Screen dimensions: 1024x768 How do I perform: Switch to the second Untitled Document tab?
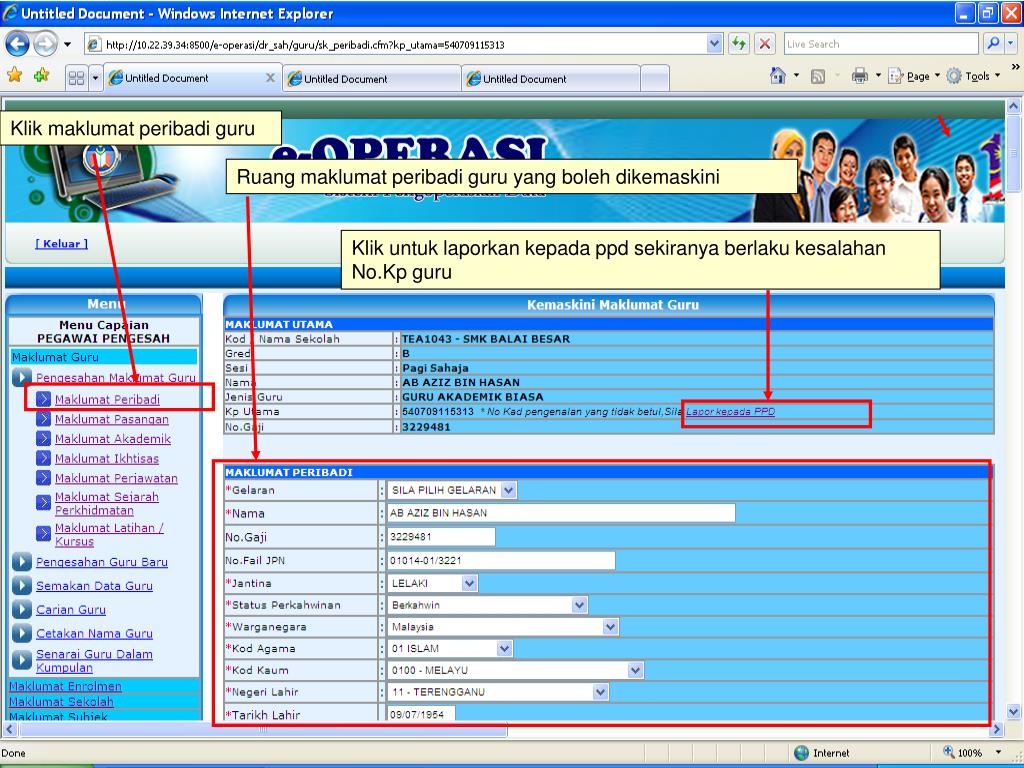point(371,79)
